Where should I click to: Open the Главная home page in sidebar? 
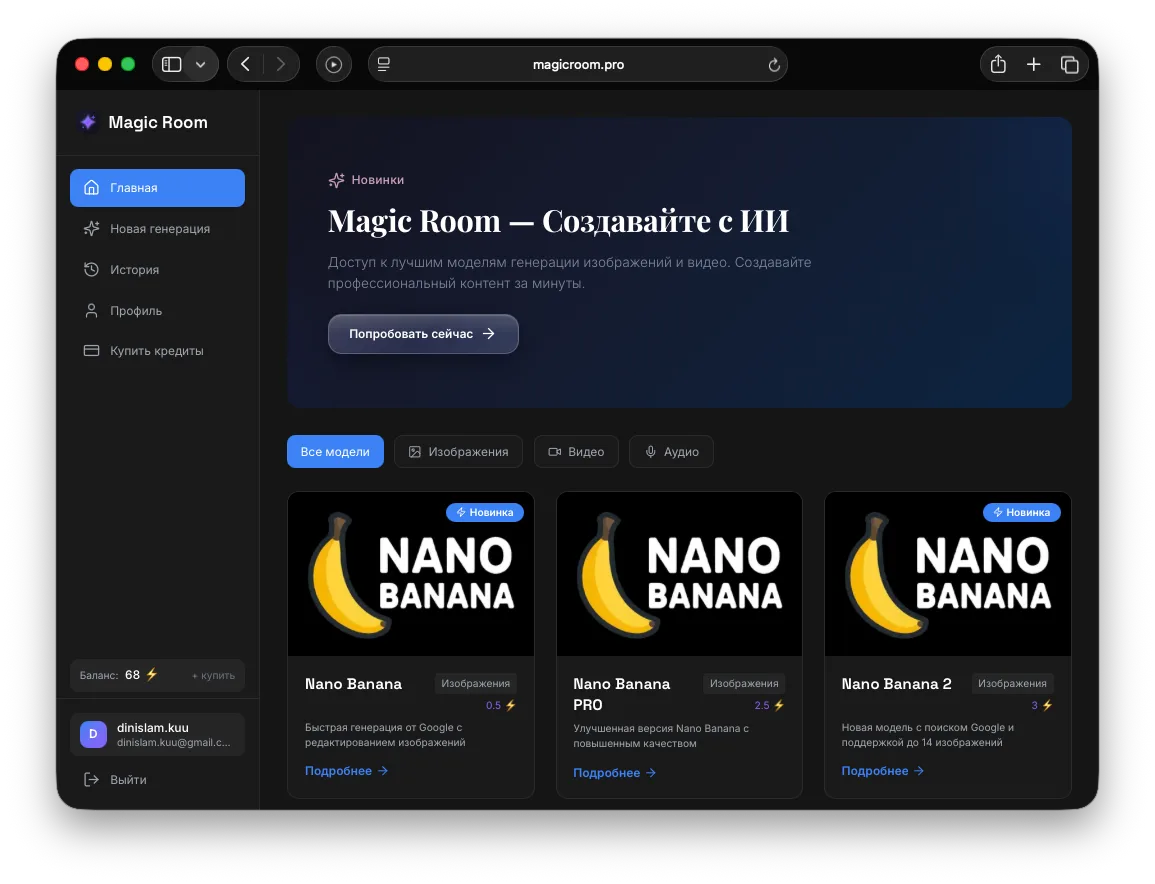(157, 188)
